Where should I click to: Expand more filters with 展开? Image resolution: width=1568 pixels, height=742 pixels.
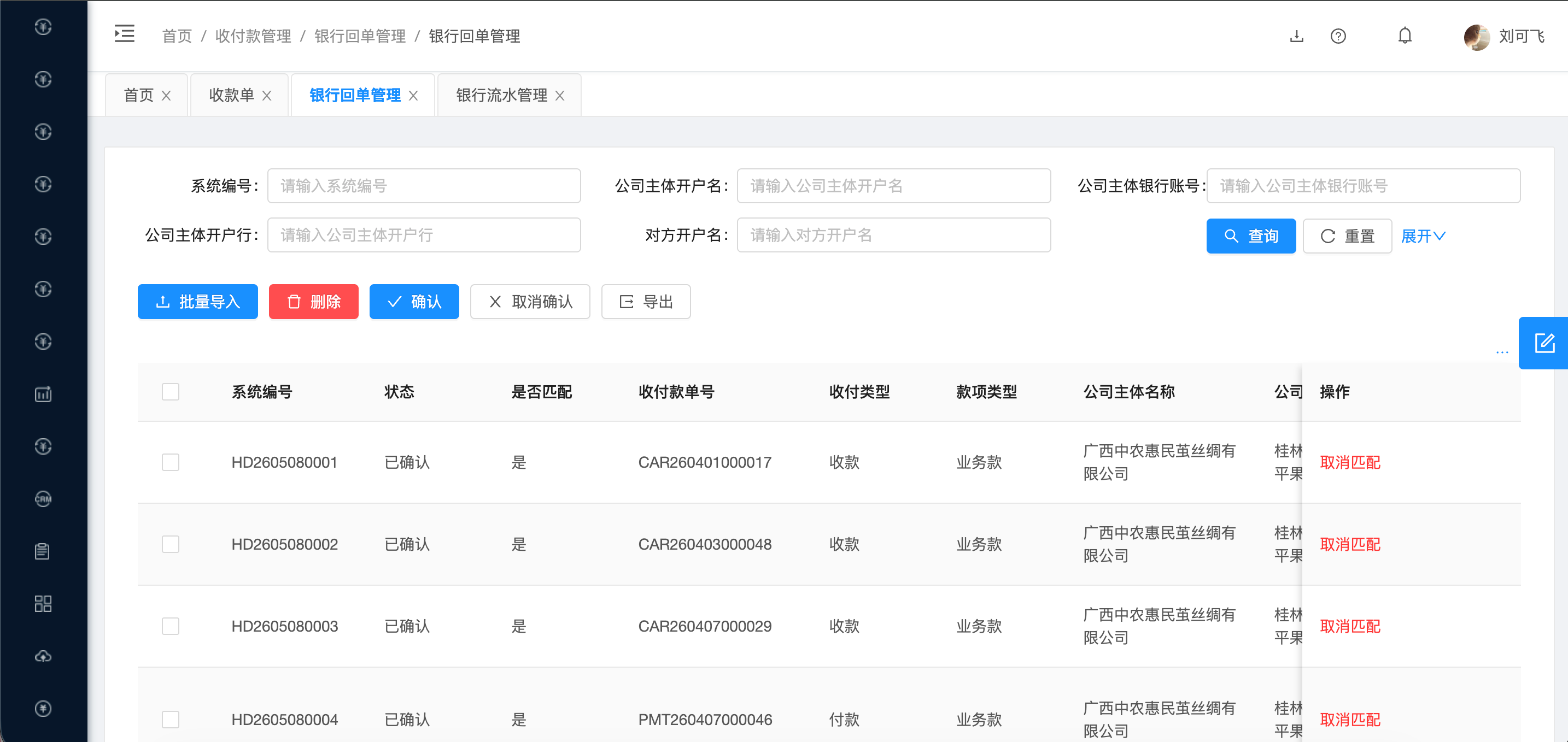(1423, 236)
